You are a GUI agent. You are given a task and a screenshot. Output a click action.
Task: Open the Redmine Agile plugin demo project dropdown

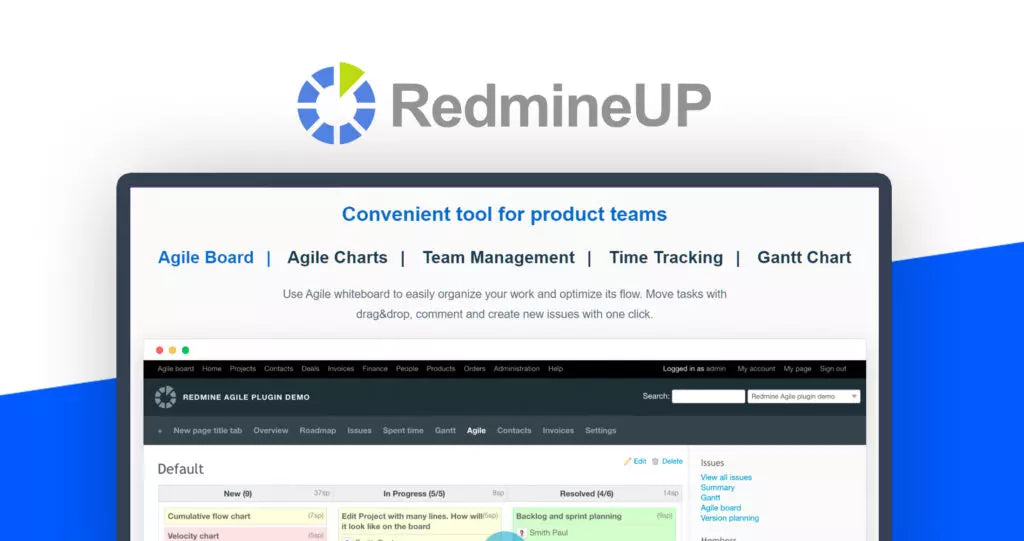[x=803, y=397]
